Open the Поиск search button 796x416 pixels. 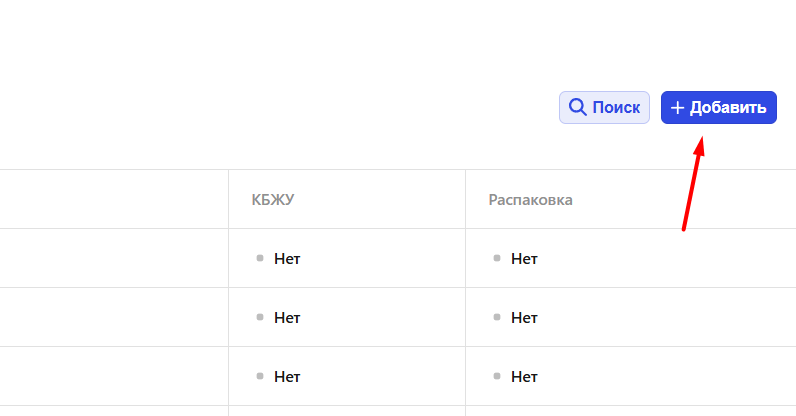coord(604,107)
